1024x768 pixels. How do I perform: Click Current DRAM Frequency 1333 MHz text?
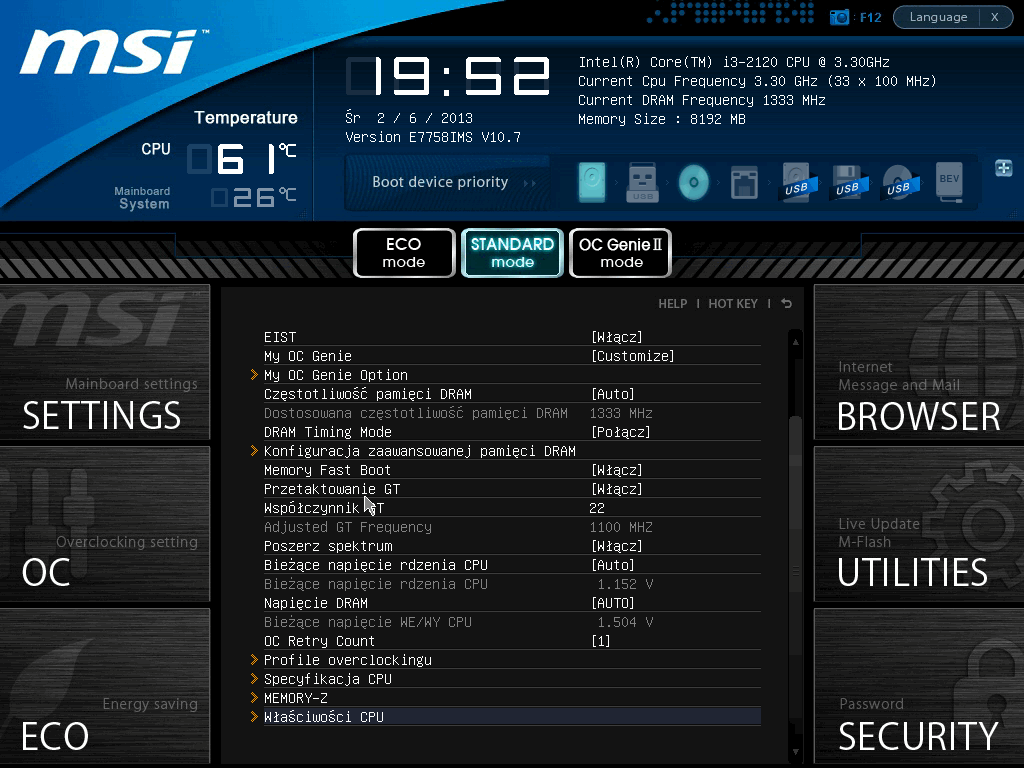point(701,101)
